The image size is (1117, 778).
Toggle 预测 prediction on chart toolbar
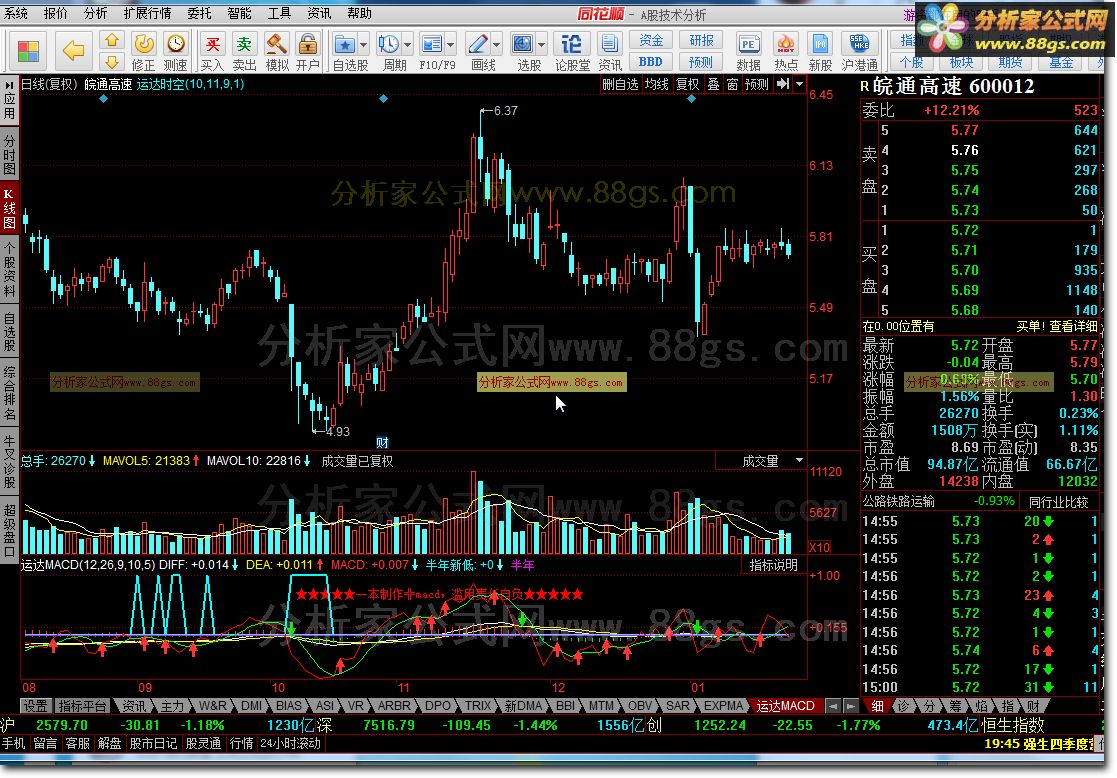757,84
